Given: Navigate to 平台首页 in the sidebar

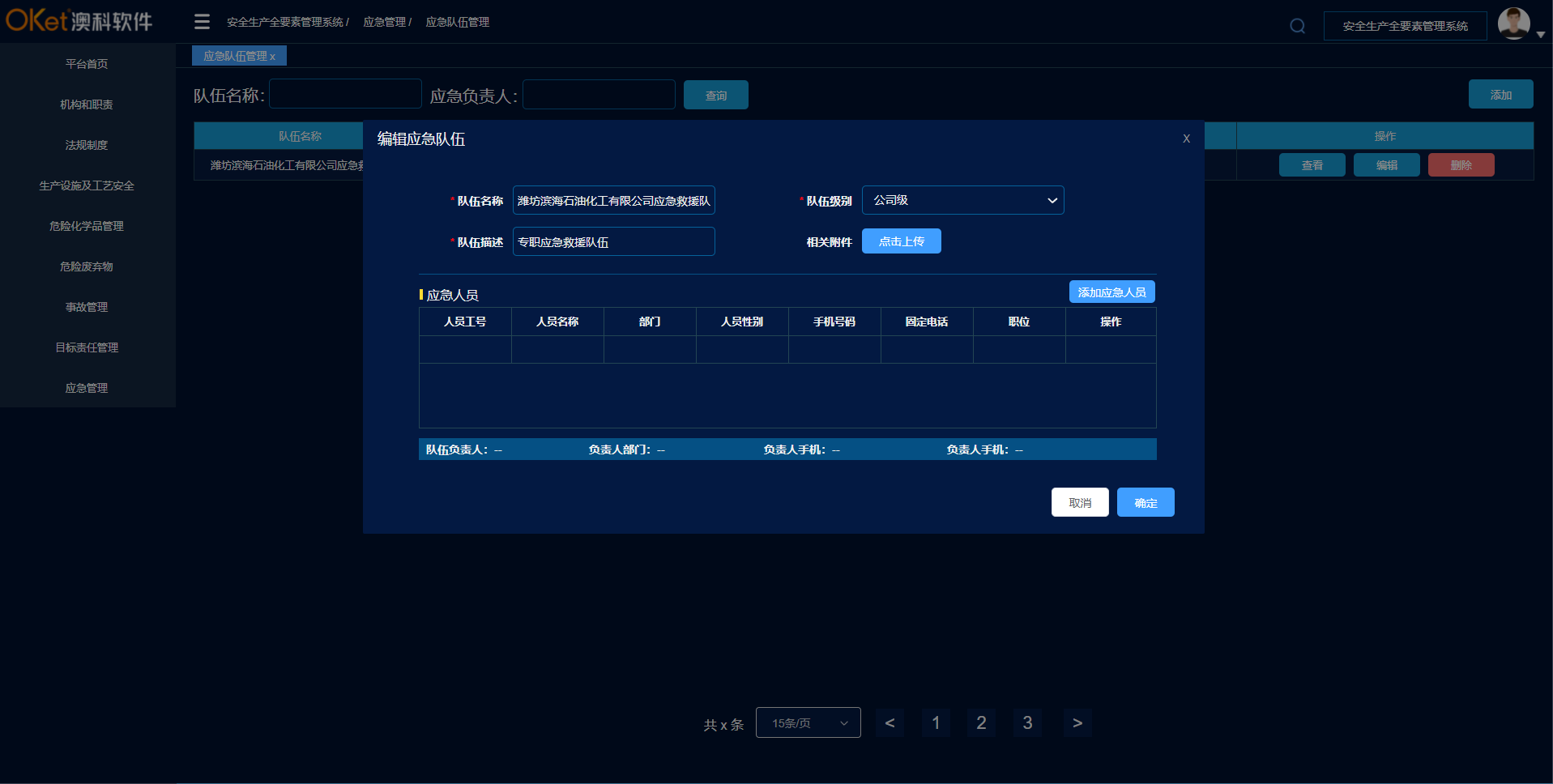Looking at the screenshot, I should point(86,63).
